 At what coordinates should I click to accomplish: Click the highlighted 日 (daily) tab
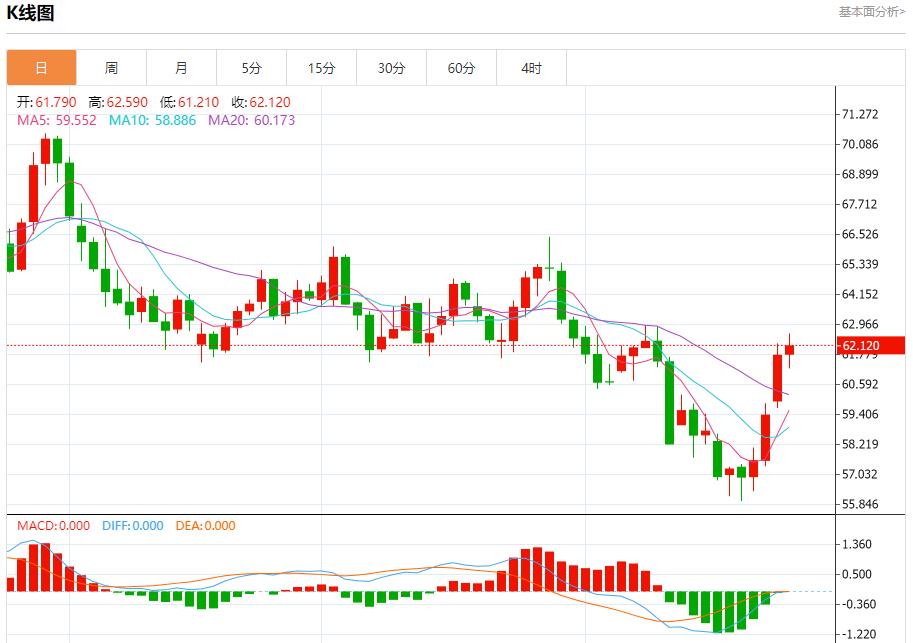pos(41,67)
